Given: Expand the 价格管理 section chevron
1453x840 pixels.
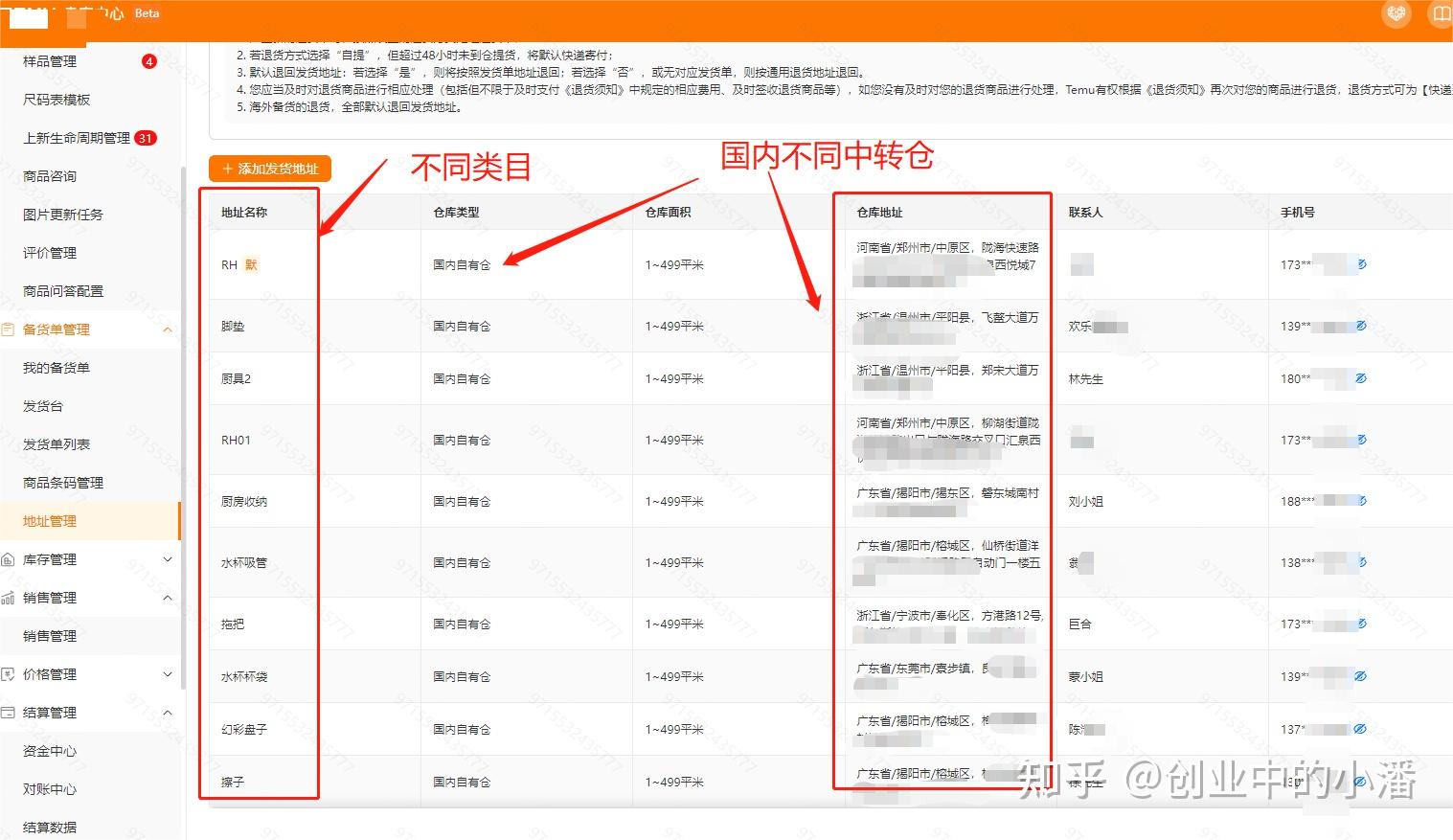Looking at the screenshot, I should [x=168, y=674].
